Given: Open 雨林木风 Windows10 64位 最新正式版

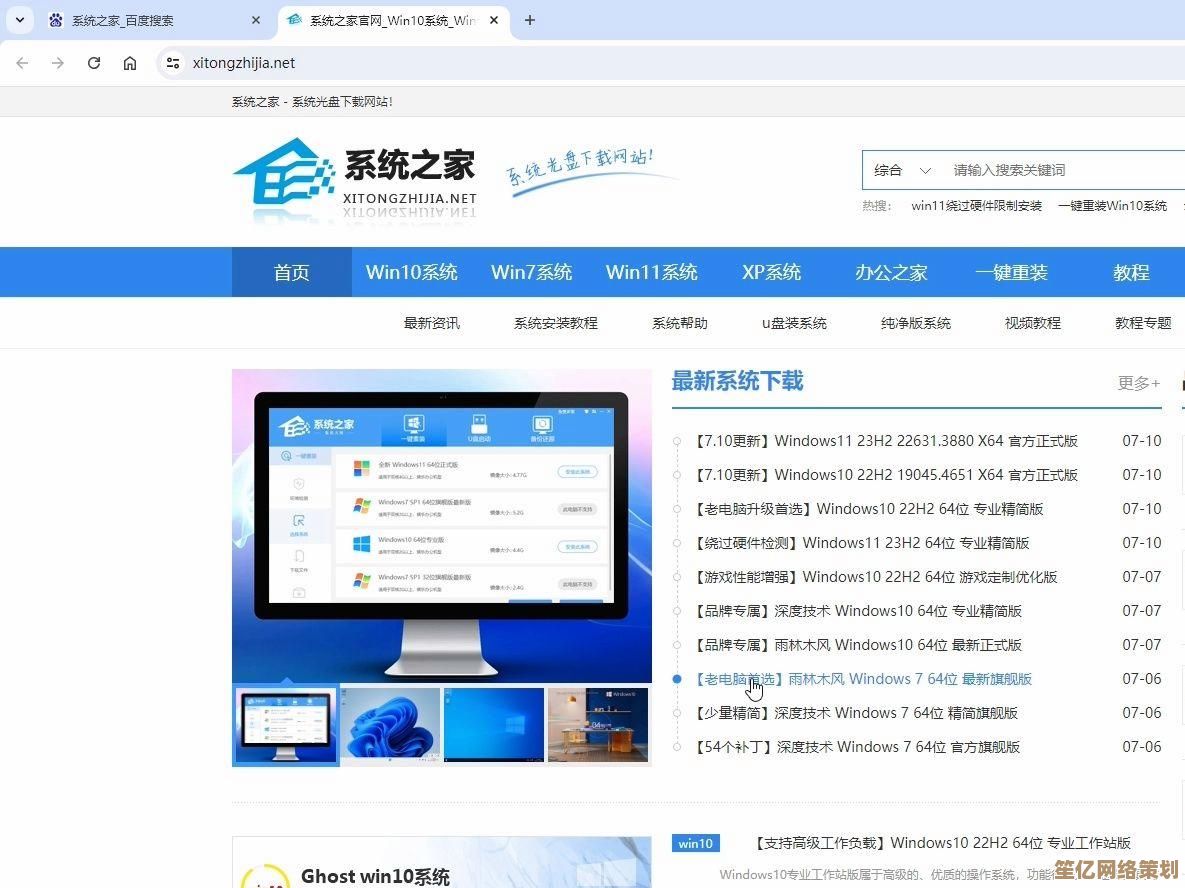Looking at the screenshot, I should pyautogui.click(x=859, y=645).
